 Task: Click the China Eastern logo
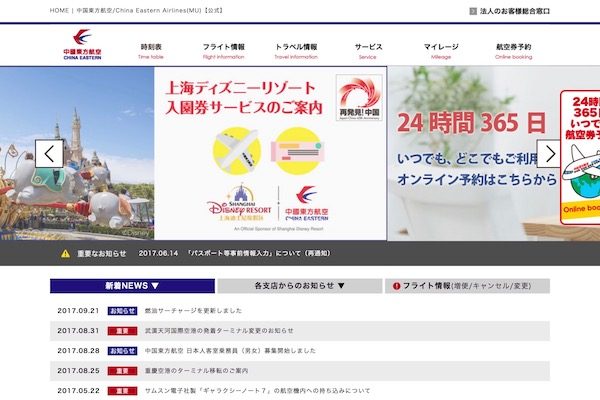pos(82,44)
